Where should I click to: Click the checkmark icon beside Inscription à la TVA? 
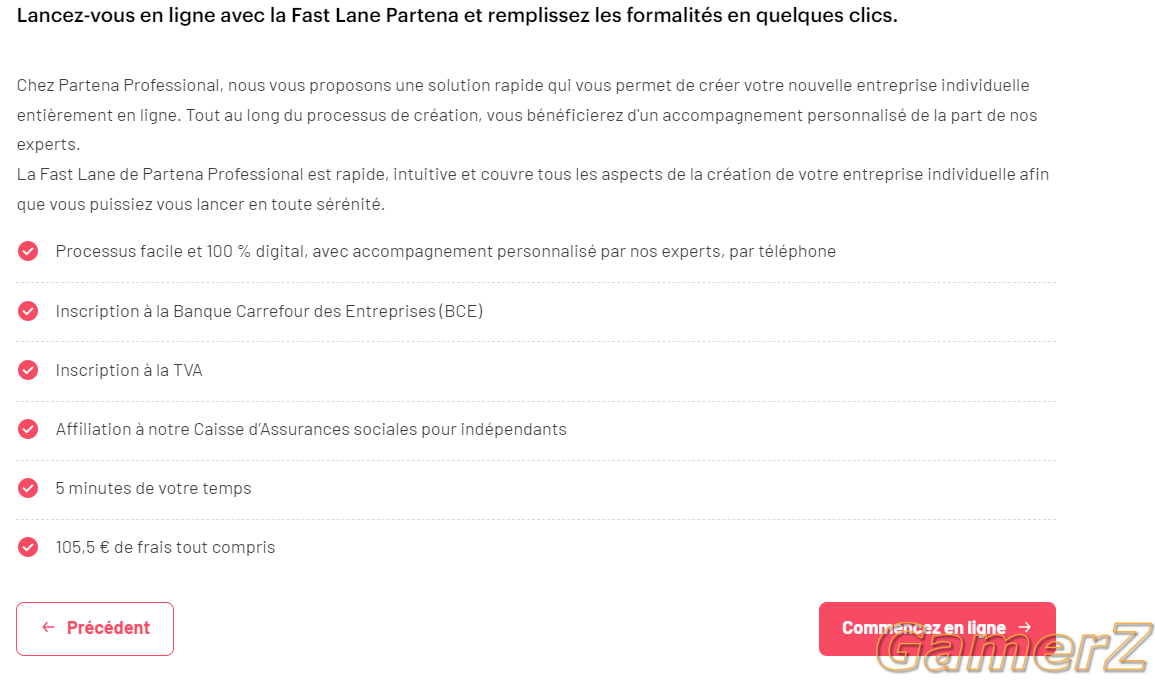(x=28, y=370)
